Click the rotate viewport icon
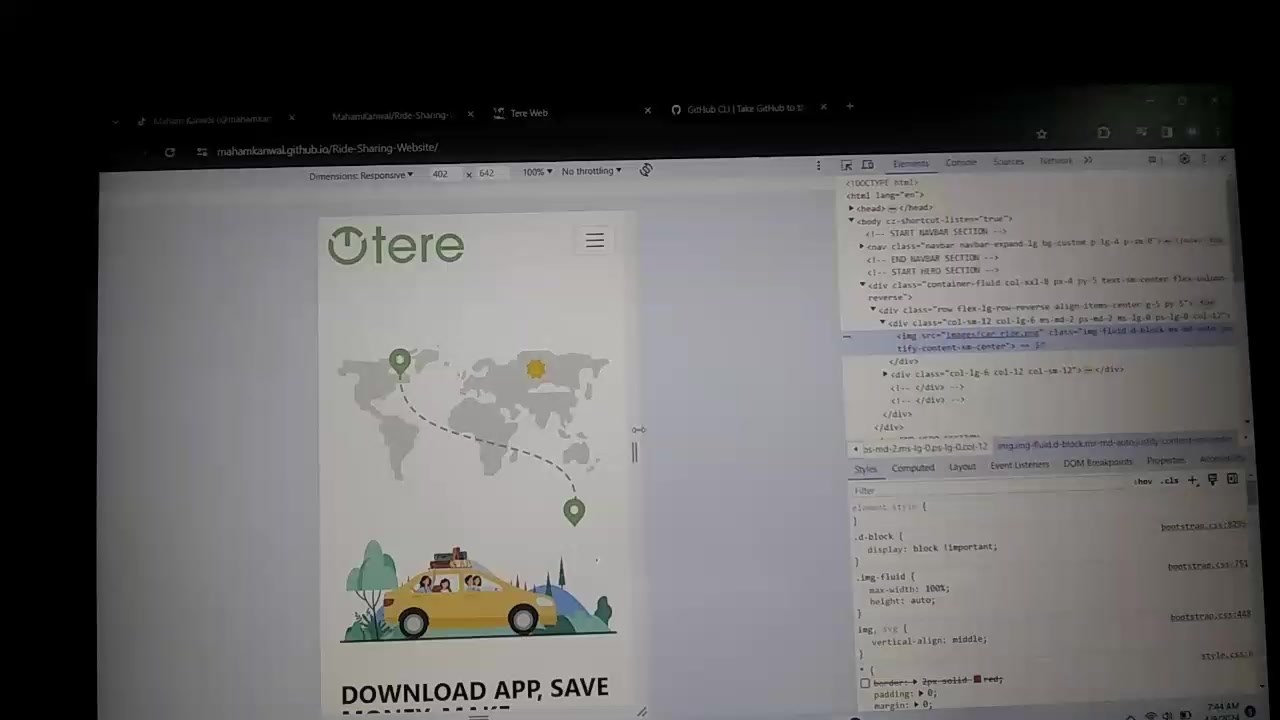Image resolution: width=1280 pixels, height=720 pixels. pos(646,170)
